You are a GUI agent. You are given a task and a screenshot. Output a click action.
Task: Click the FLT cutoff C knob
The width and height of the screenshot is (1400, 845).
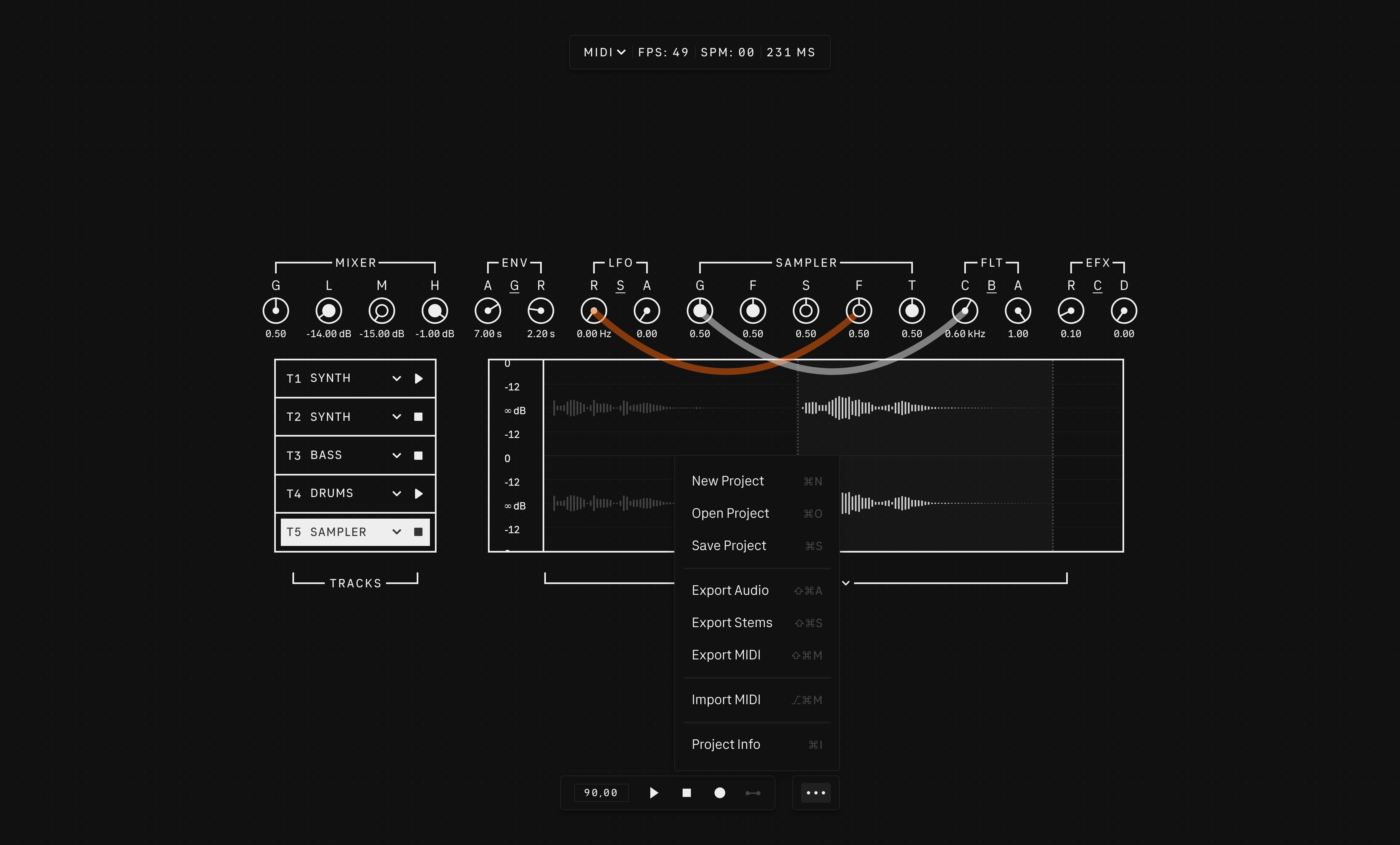tap(965, 311)
